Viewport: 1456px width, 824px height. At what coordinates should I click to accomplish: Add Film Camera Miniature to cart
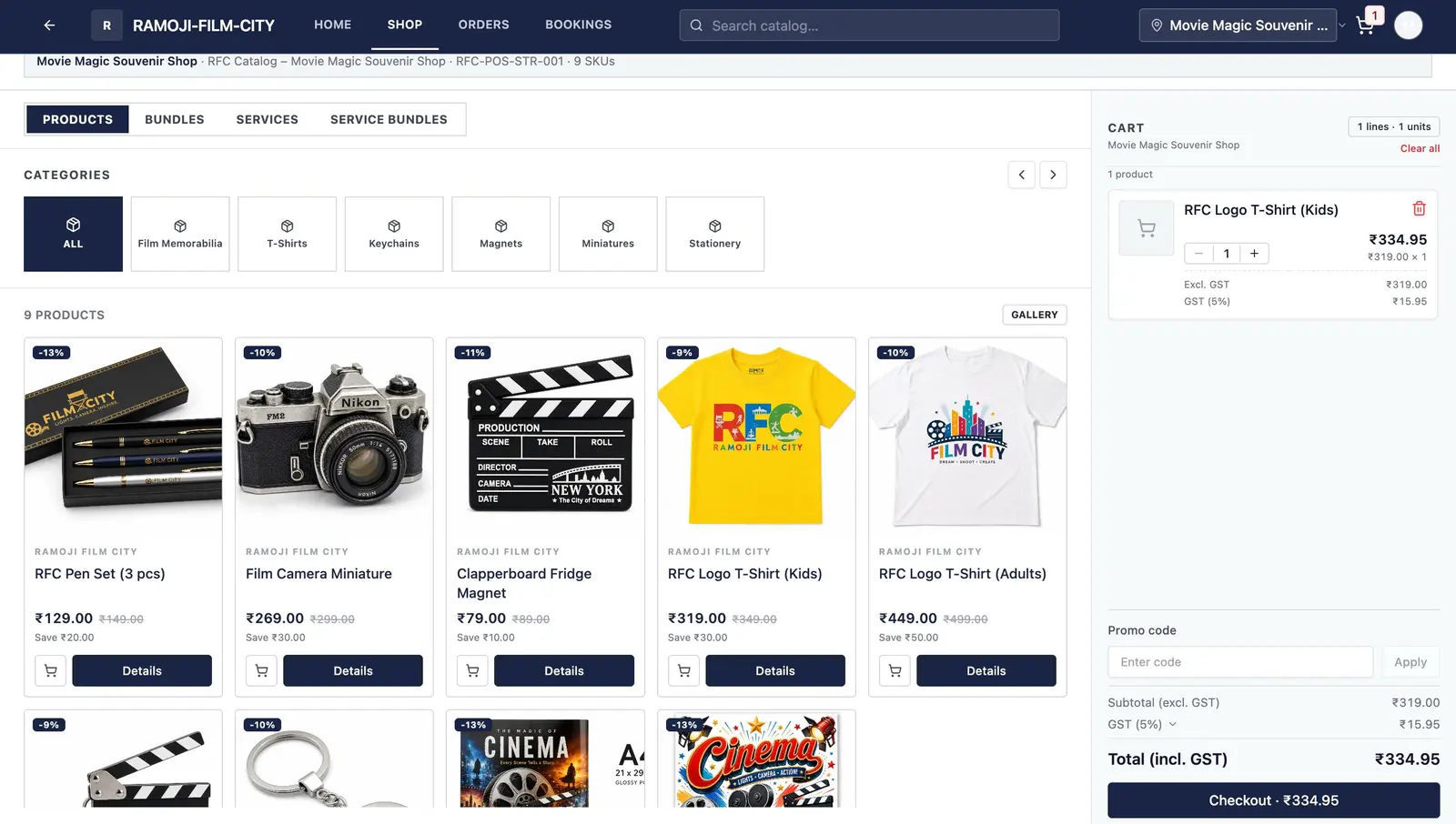pyautogui.click(x=261, y=671)
